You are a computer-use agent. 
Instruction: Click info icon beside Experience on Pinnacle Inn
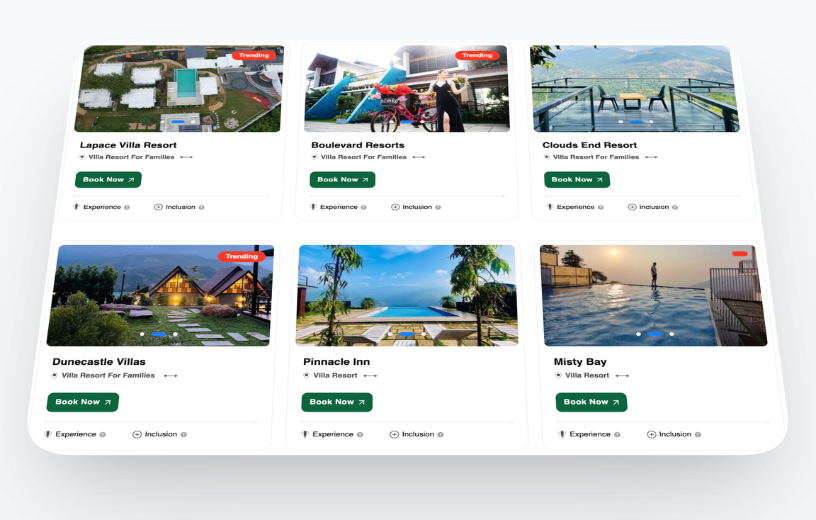tap(360, 434)
